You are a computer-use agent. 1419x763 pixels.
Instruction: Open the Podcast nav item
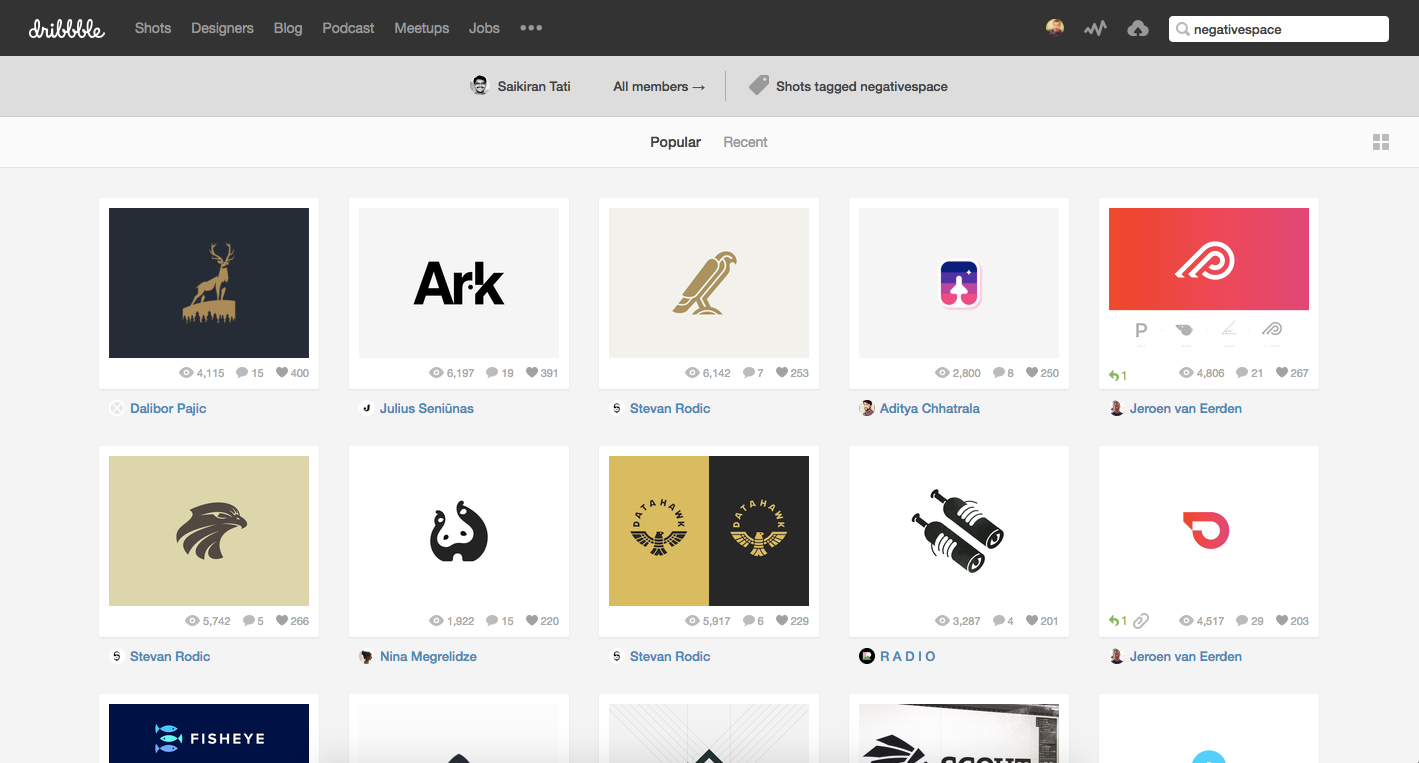(348, 28)
